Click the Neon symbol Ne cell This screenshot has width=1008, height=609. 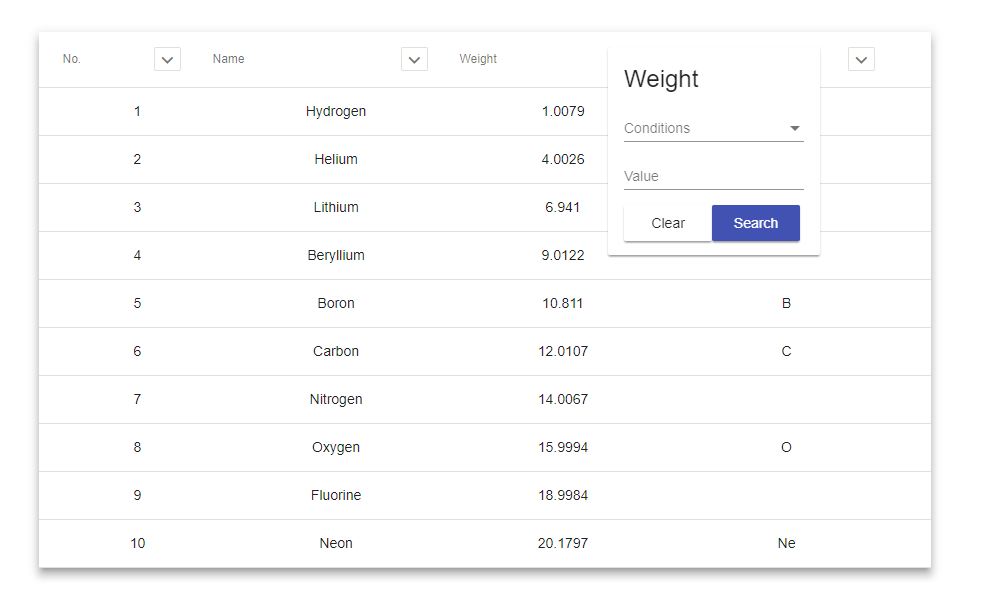point(786,543)
